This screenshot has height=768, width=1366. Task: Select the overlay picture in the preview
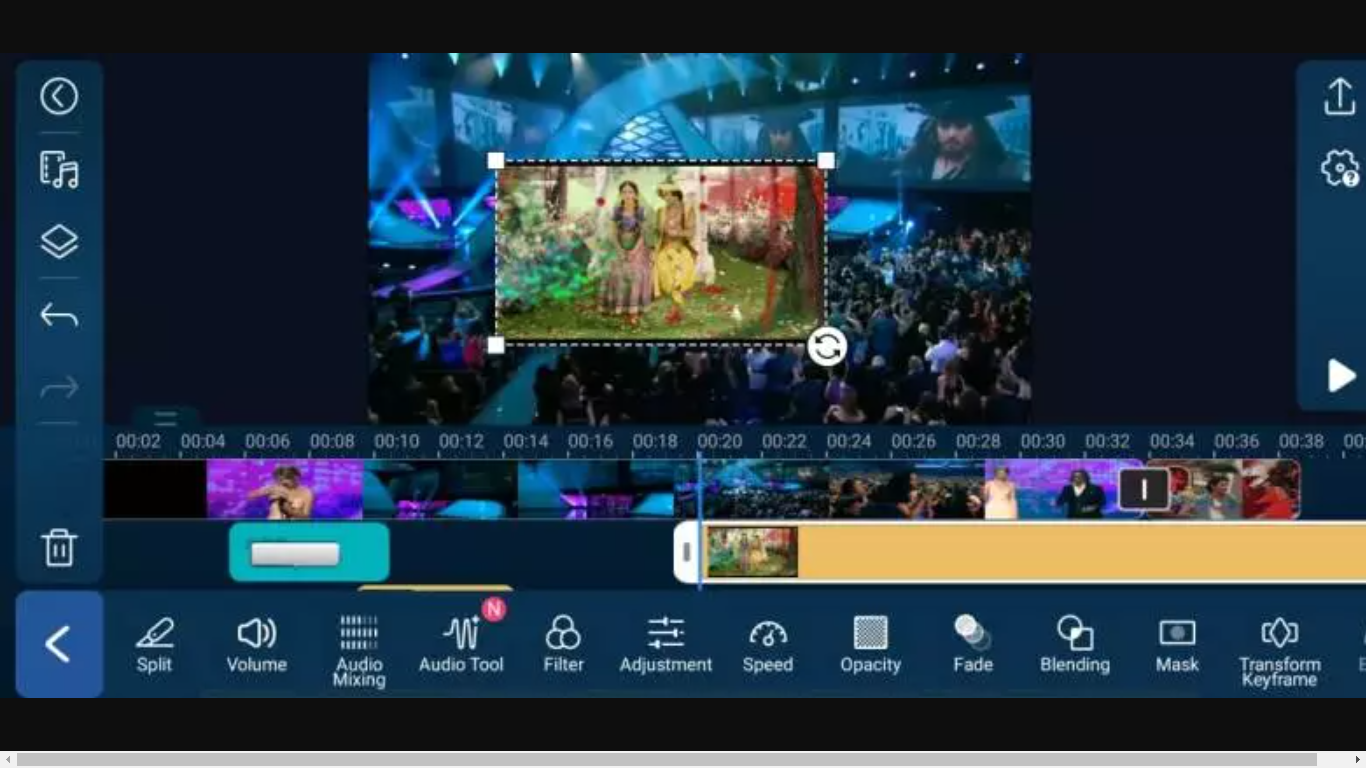(x=661, y=253)
